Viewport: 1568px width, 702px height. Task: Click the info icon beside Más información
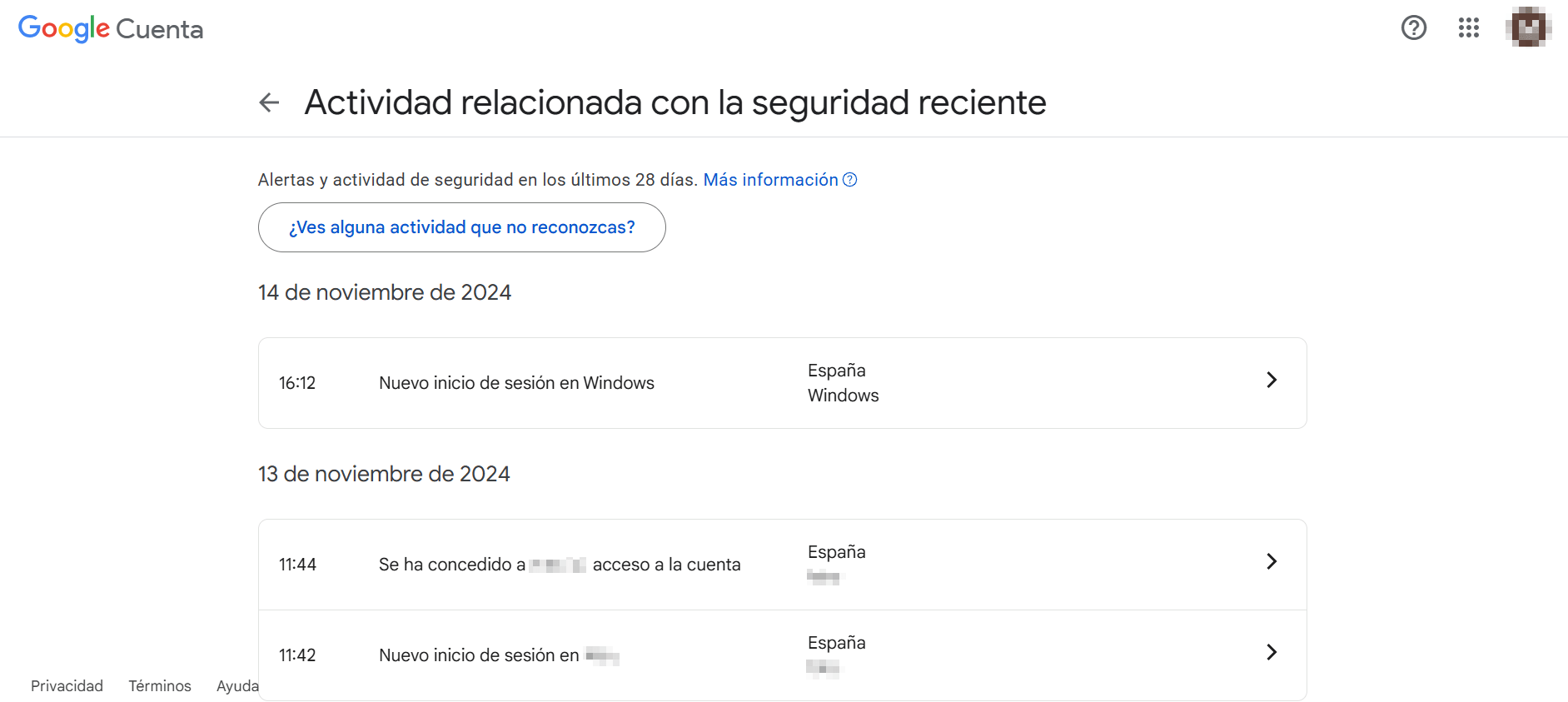point(849,180)
